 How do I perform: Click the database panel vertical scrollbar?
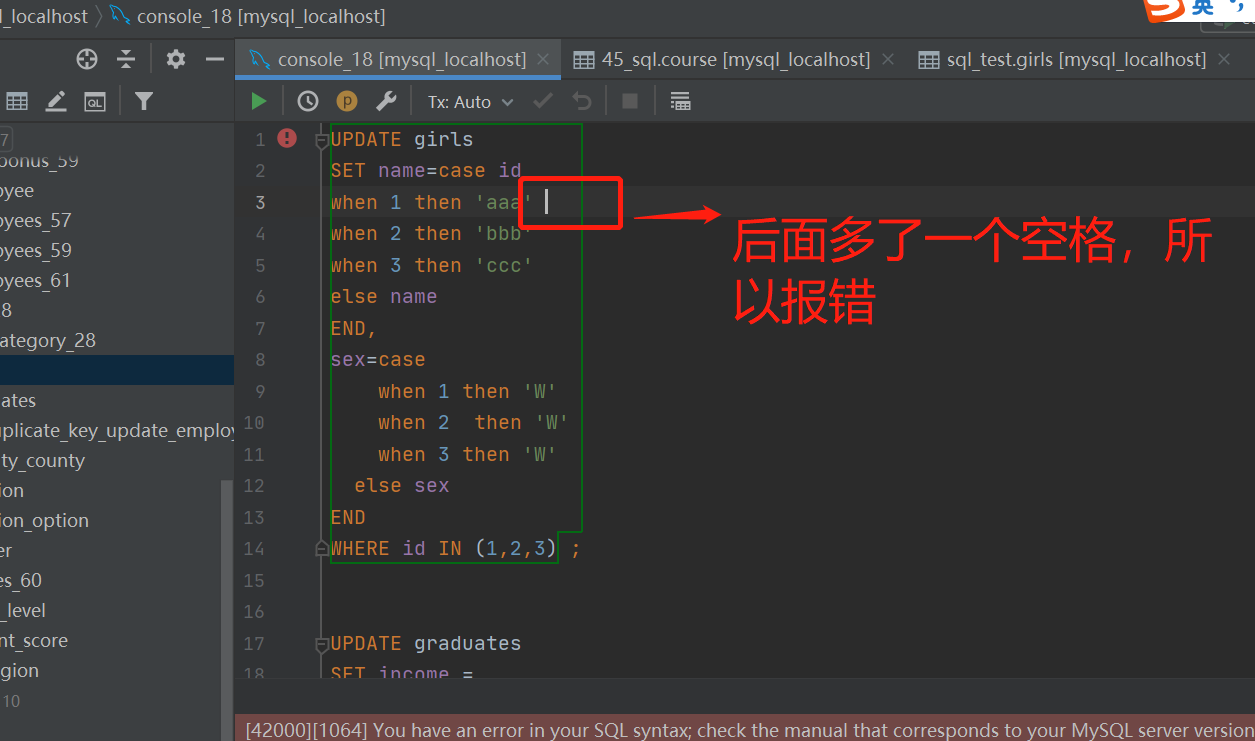pos(227,610)
